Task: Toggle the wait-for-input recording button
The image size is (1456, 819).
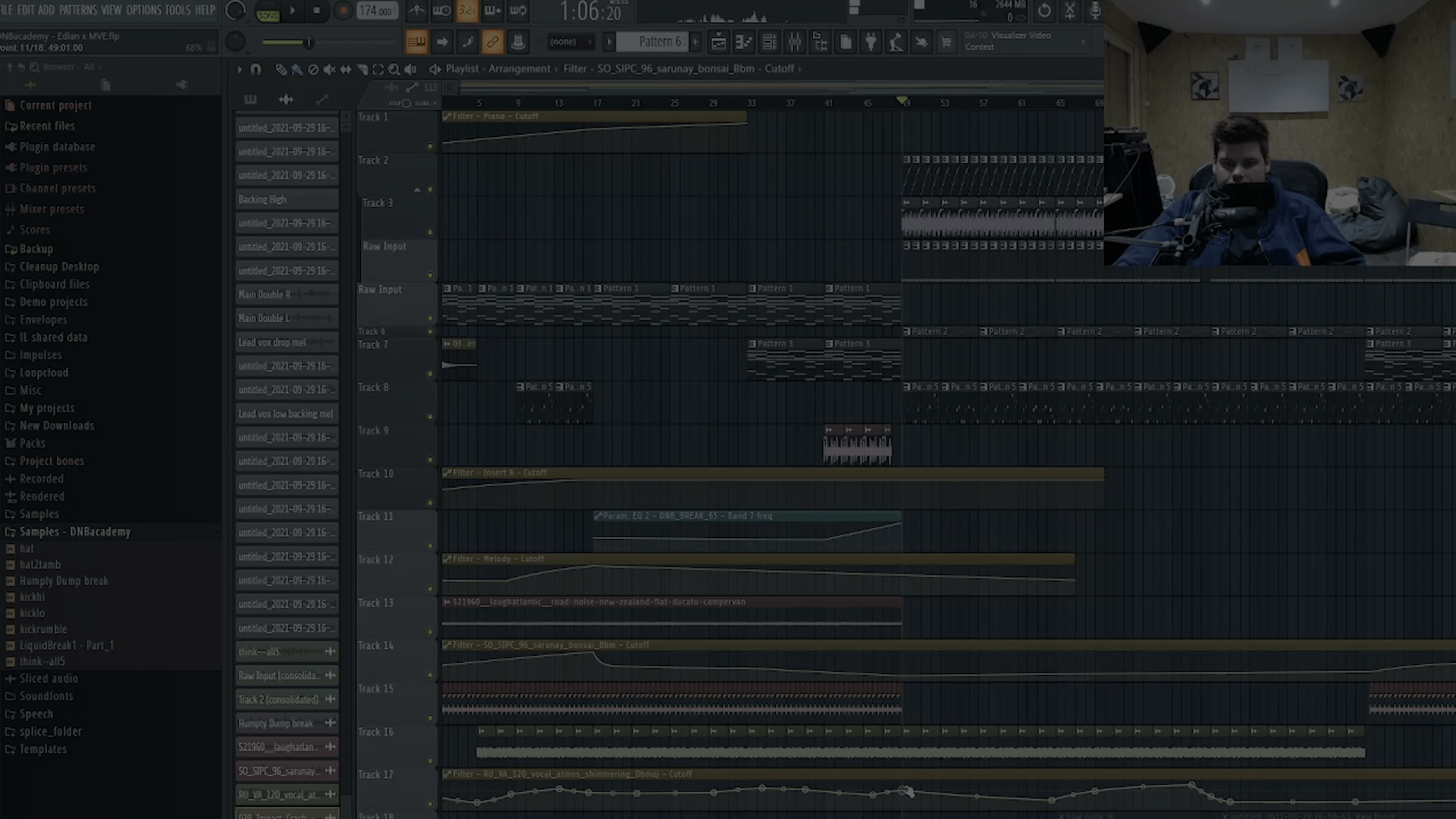Action: (441, 11)
